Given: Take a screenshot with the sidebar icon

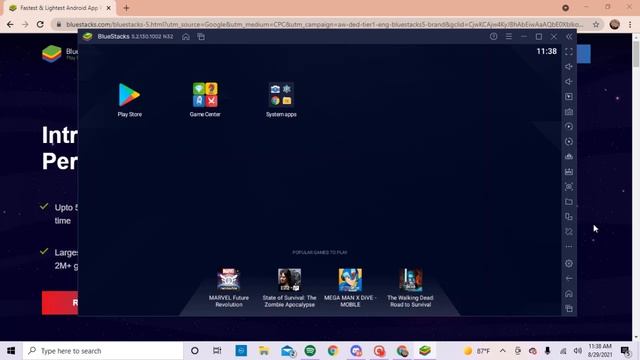Looking at the screenshot, I should click(569, 187).
